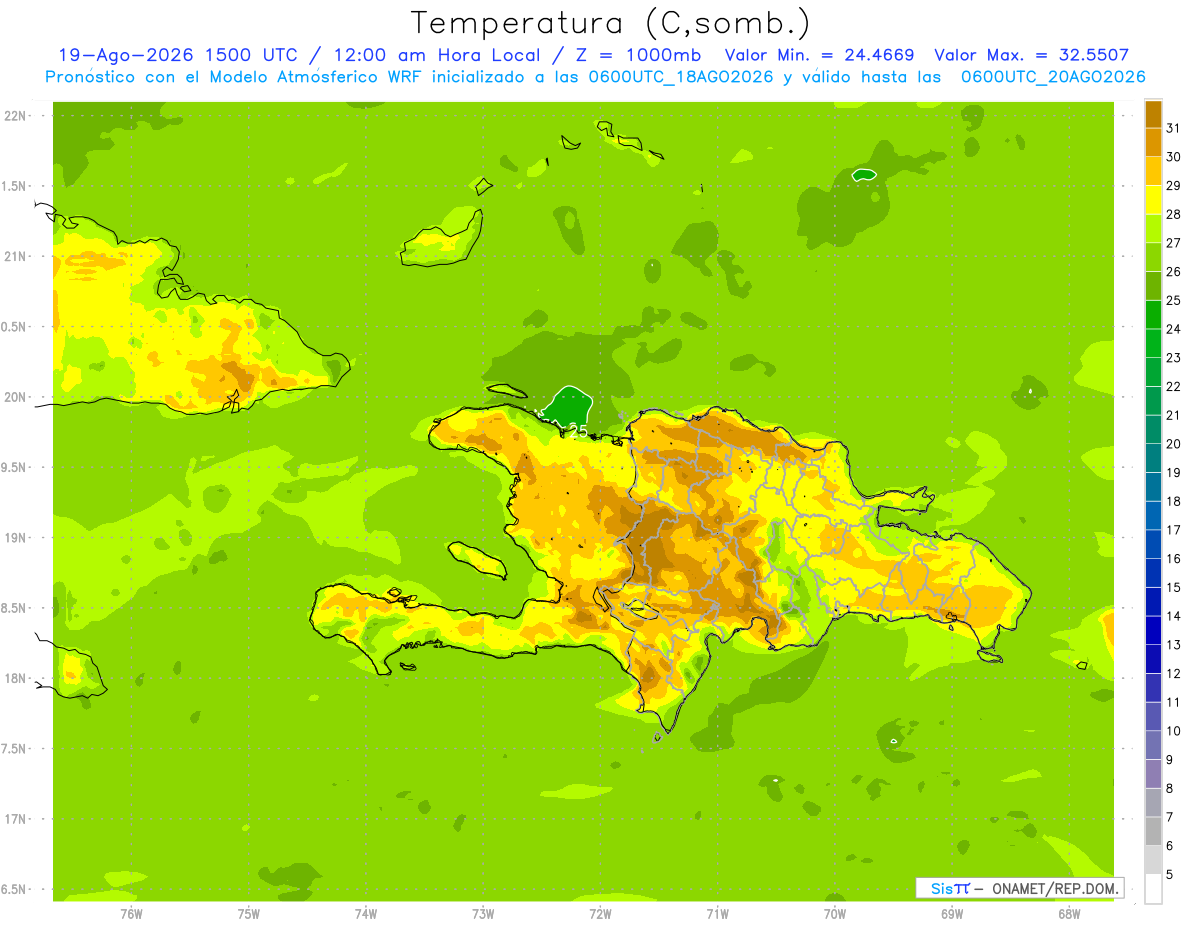Click the 19N latitude label
1200x927 pixels.
[16, 538]
